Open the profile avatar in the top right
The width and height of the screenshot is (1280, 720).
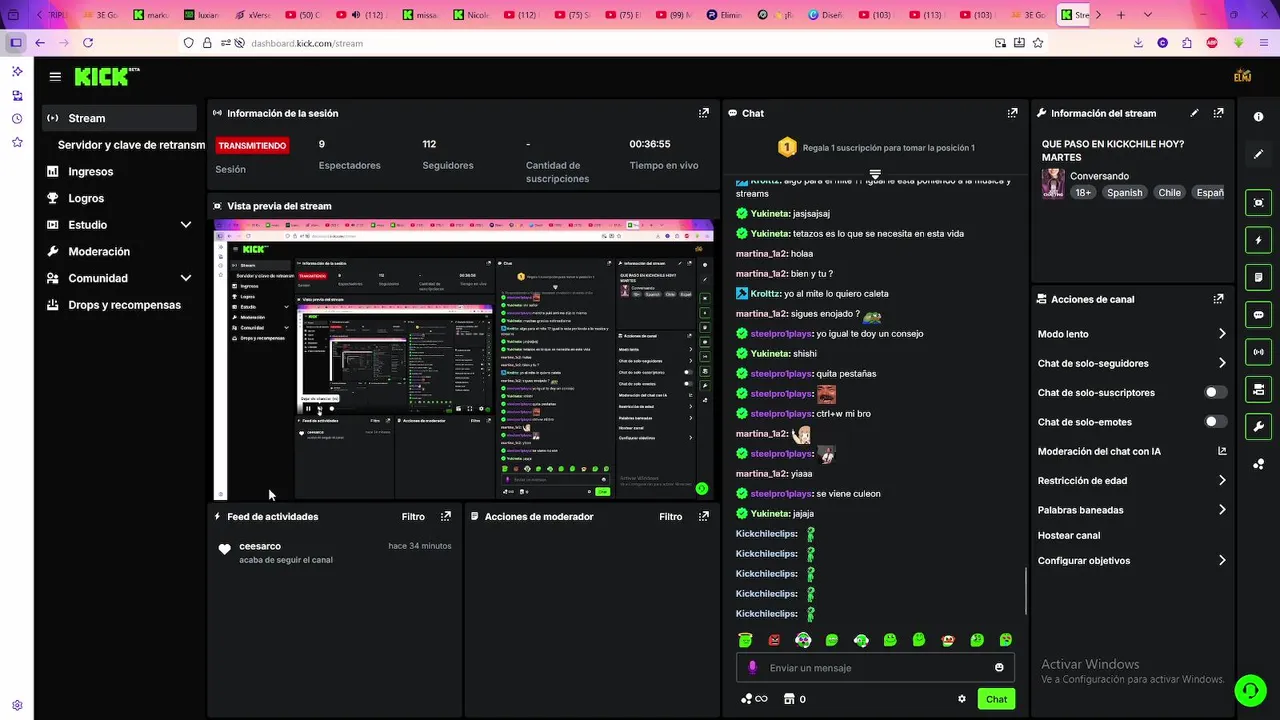coord(1243,76)
